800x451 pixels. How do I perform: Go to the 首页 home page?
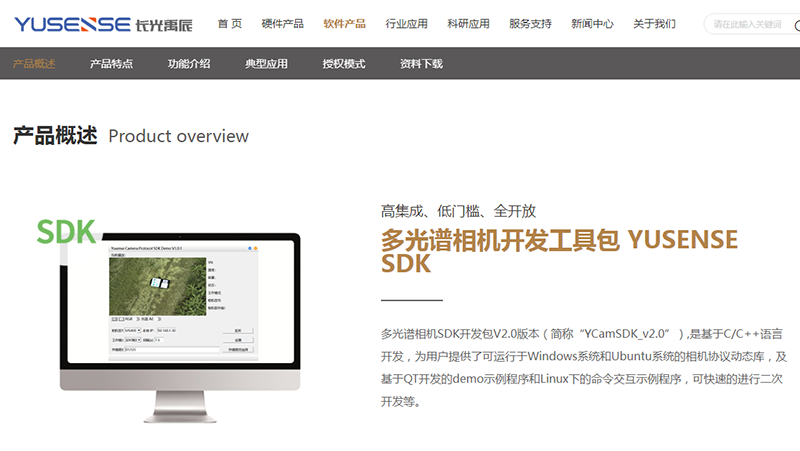tap(229, 24)
